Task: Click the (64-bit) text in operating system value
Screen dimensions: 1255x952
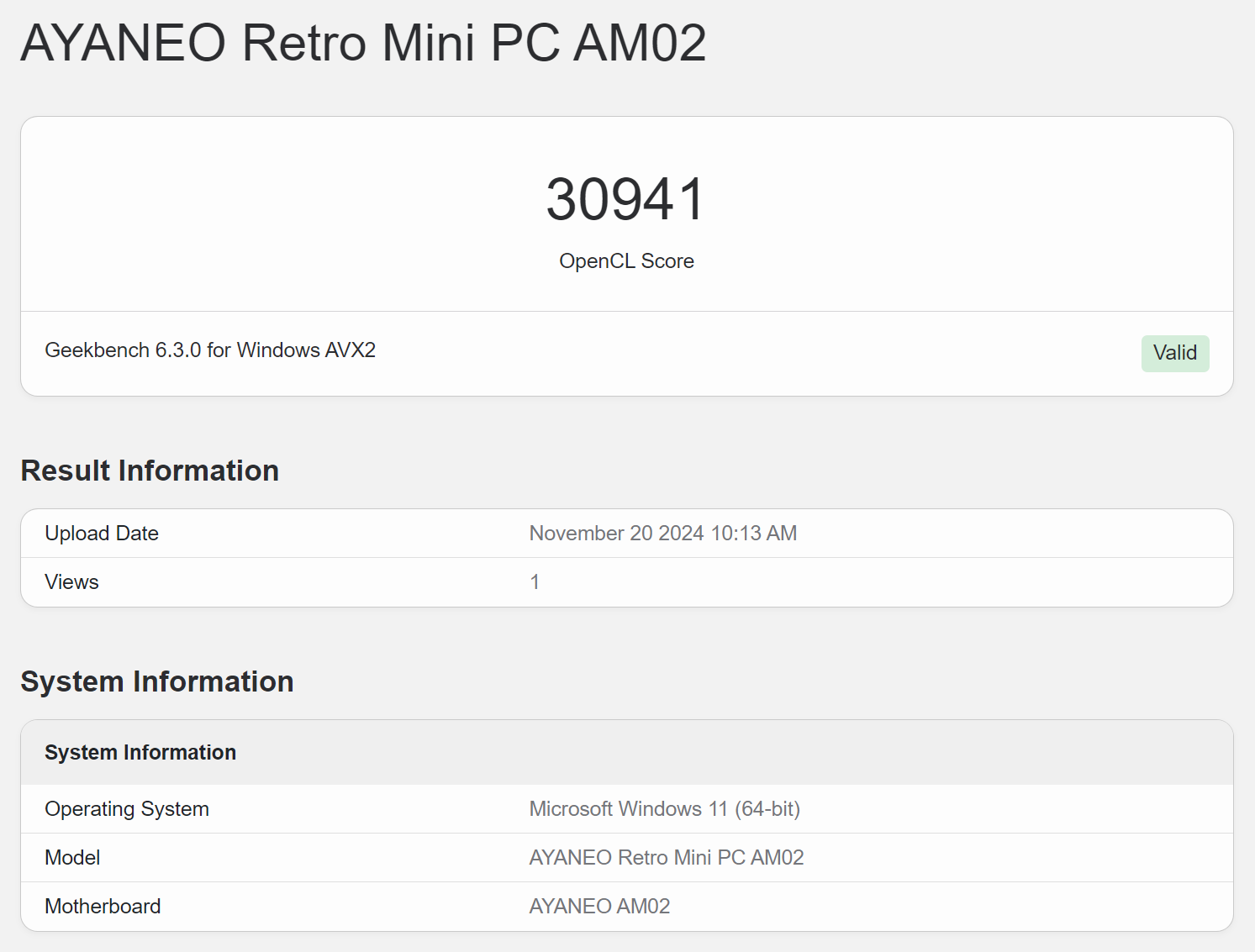Action: click(x=767, y=809)
